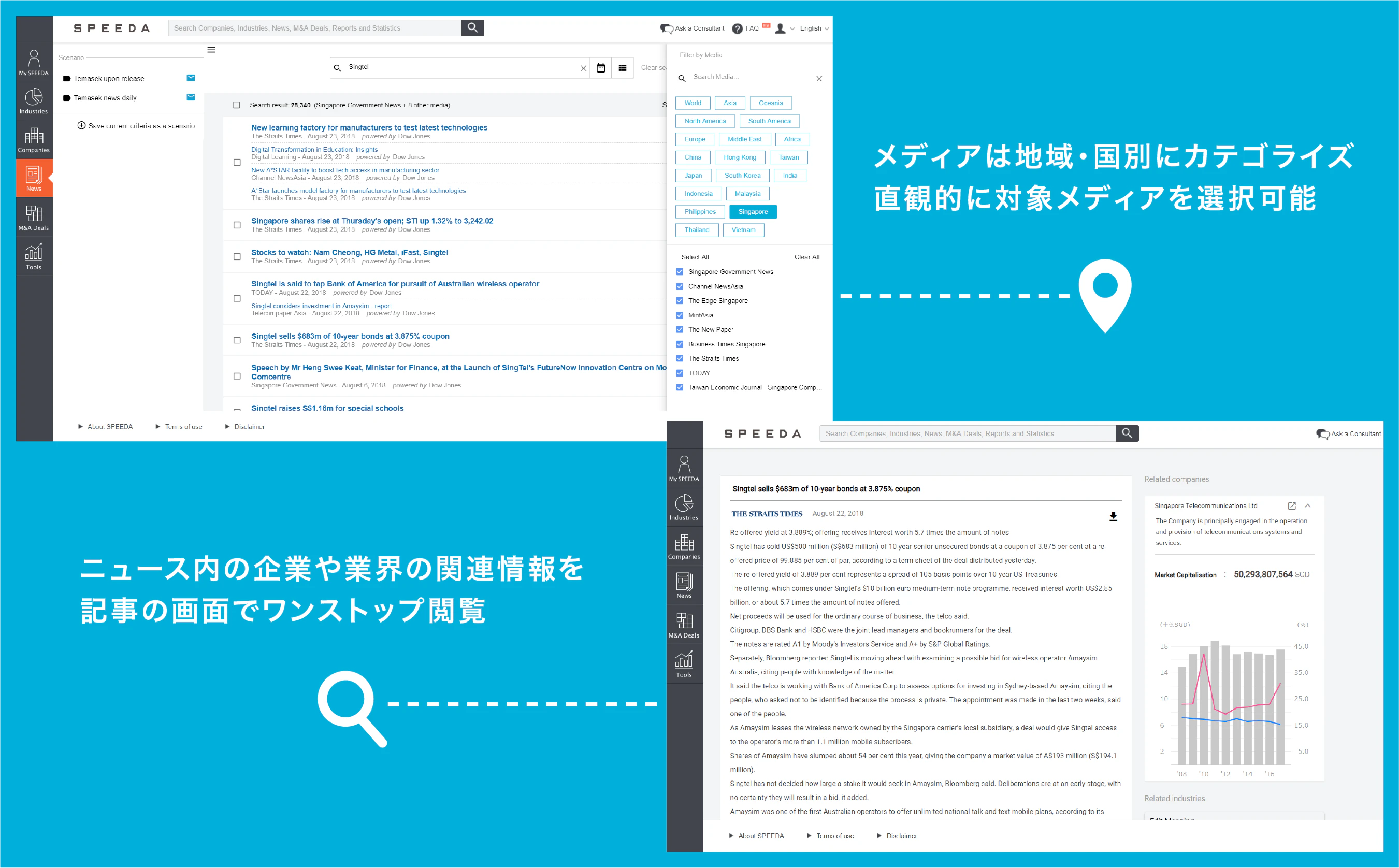Tick the select-all search results checkbox
This screenshot has width=1399, height=868.
(237, 105)
